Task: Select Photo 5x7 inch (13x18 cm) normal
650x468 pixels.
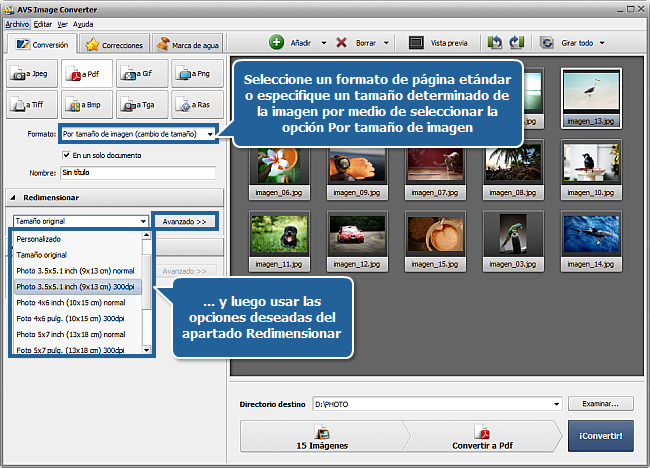Action: (x=78, y=334)
